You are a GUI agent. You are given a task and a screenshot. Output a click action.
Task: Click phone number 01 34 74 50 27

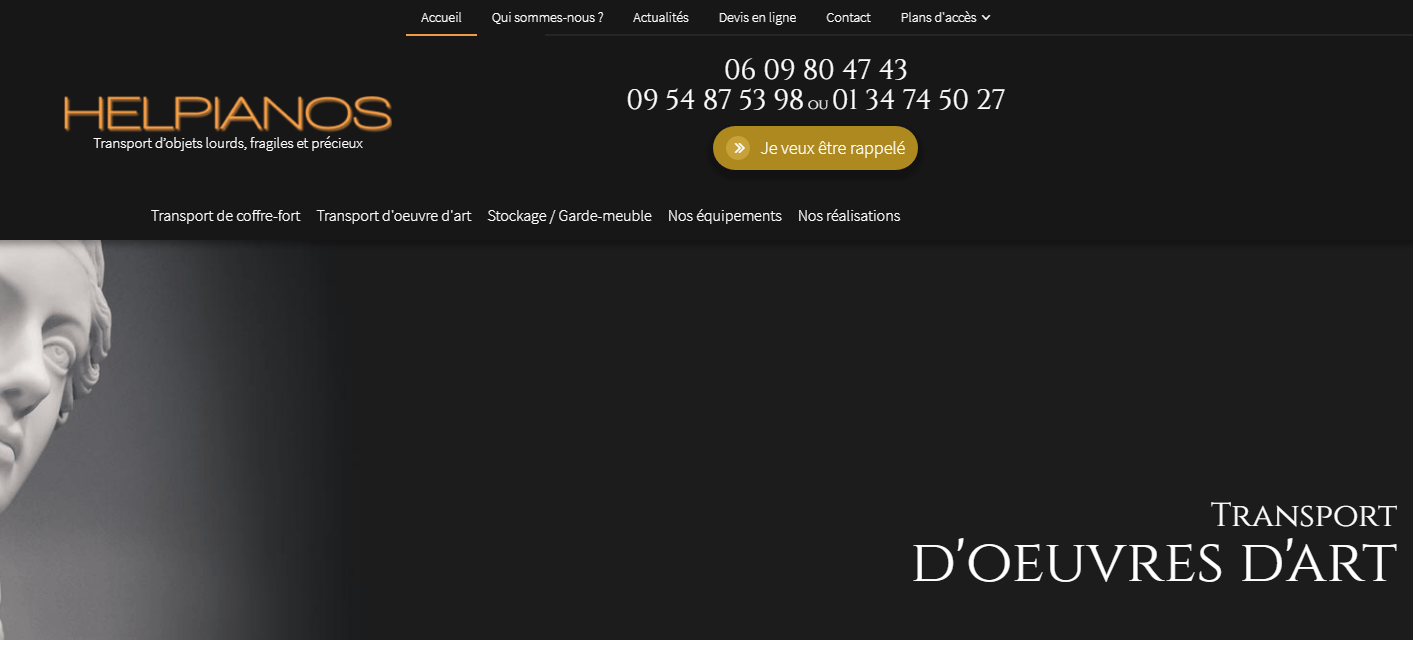point(918,100)
